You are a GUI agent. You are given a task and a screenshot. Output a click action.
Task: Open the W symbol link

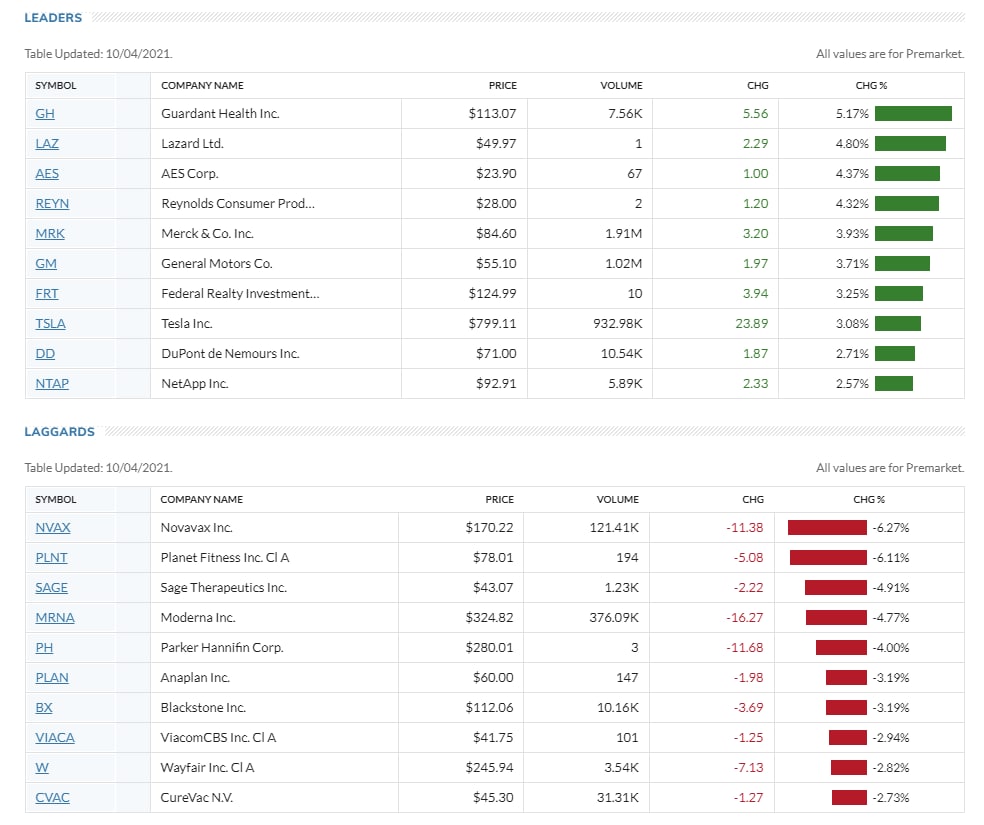click(x=42, y=768)
